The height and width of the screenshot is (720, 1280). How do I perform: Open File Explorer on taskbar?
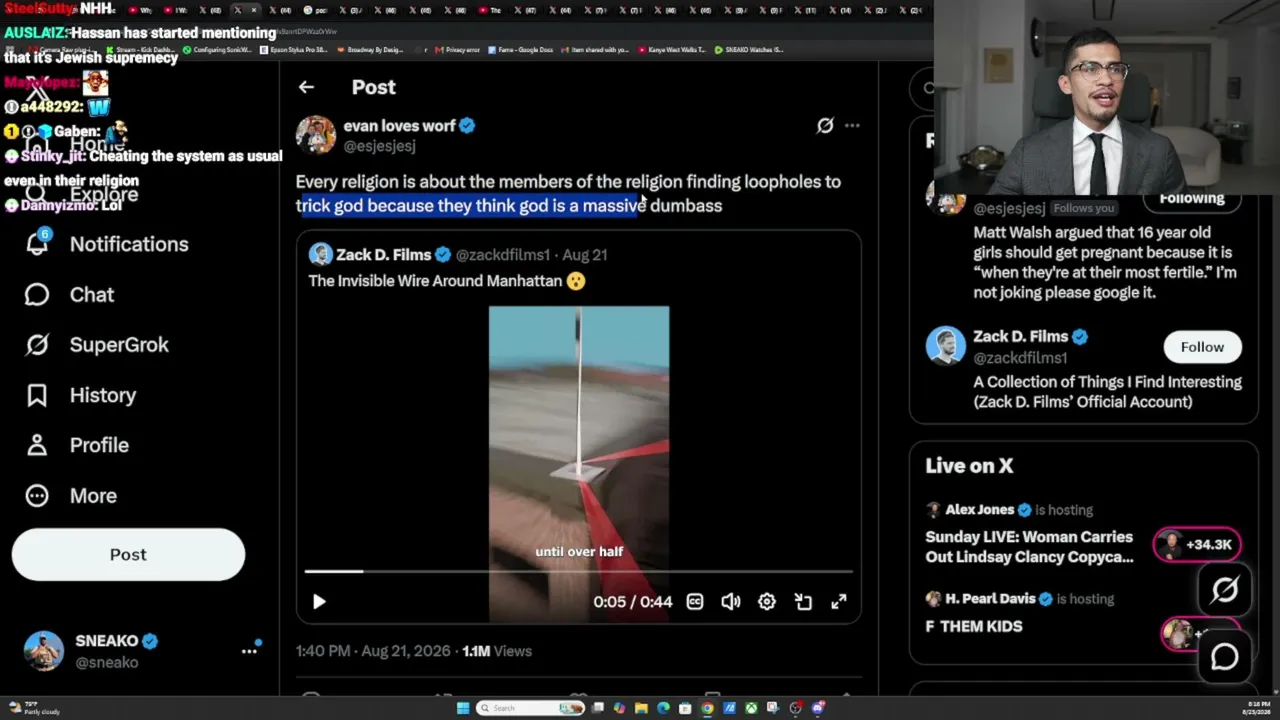point(641,708)
